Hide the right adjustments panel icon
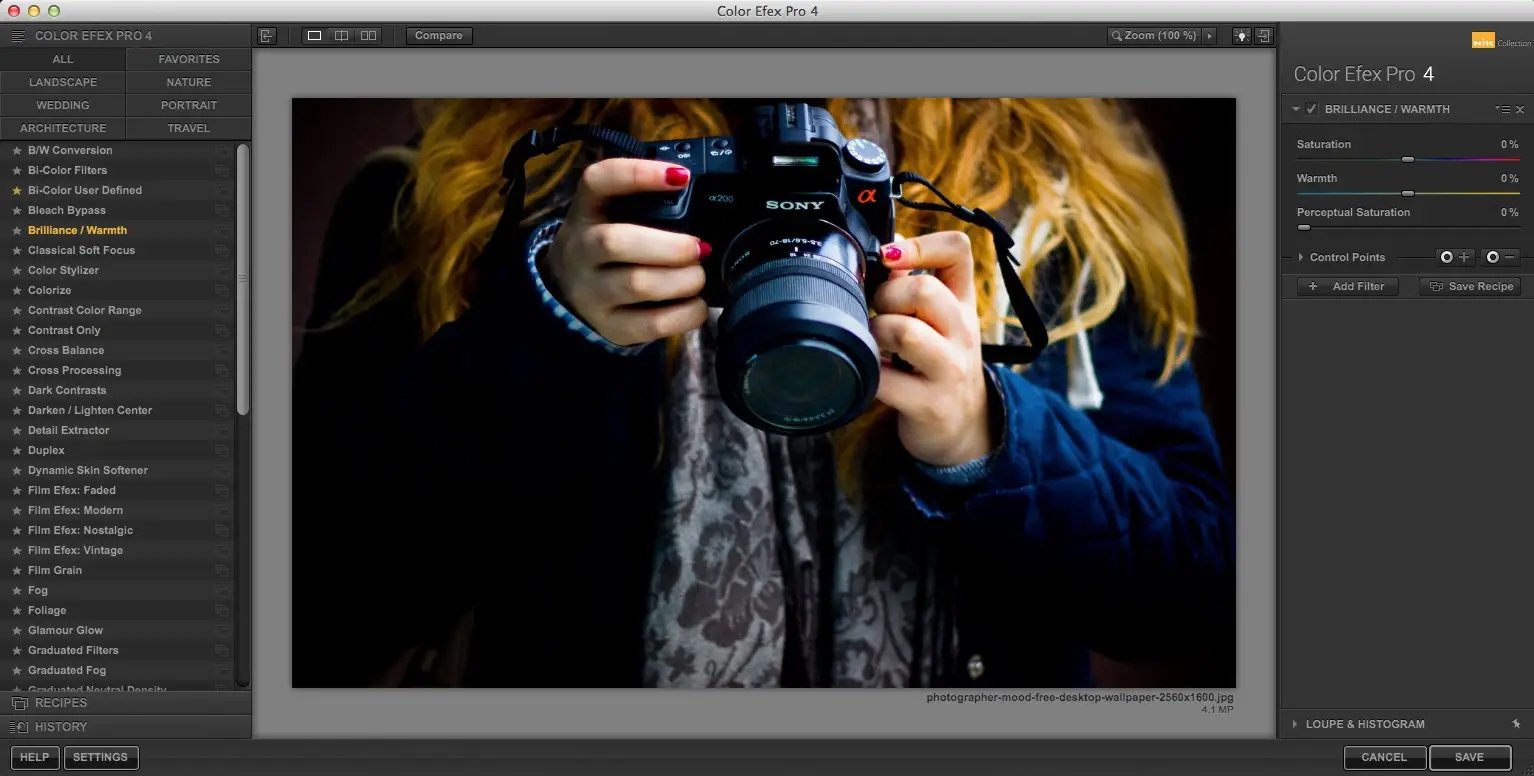This screenshot has width=1534, height=776. tap(1264, 36)
